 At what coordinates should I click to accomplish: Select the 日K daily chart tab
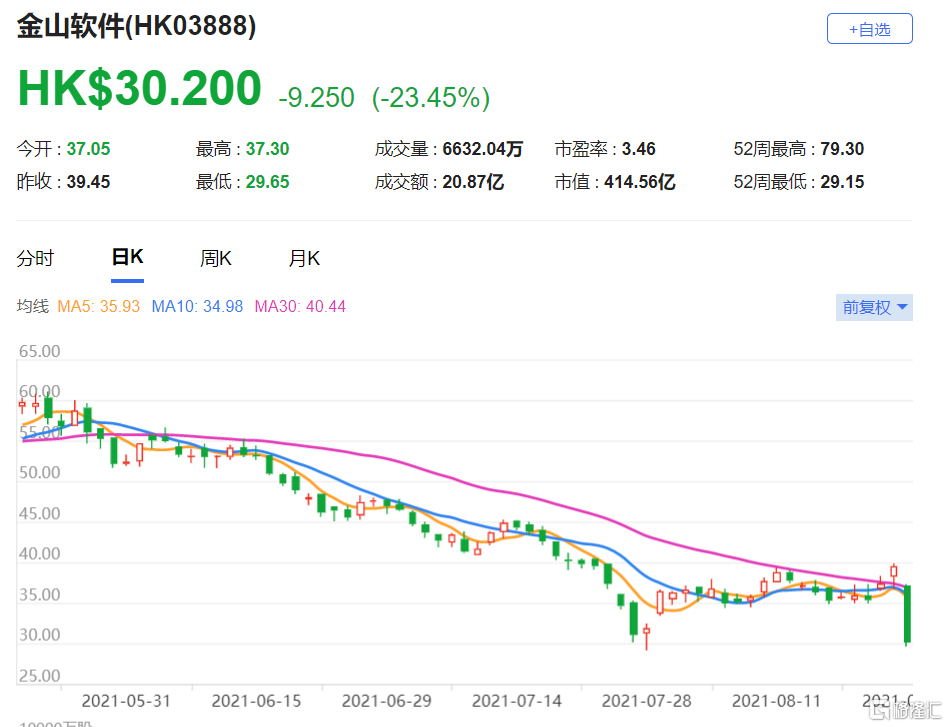(x=128, y=257)
